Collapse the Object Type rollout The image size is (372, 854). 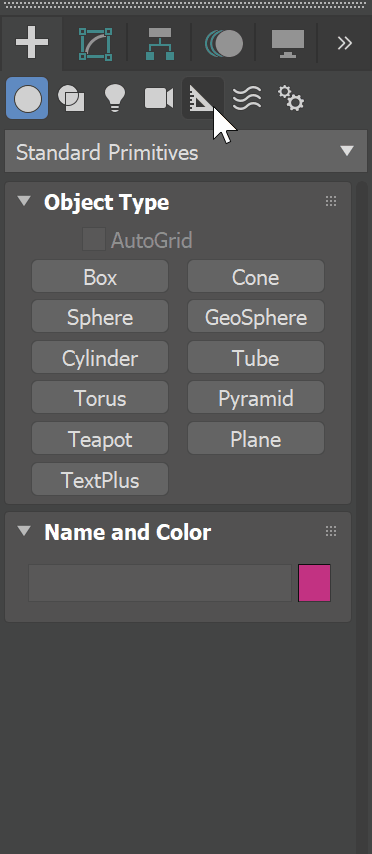tap(24, 202)
